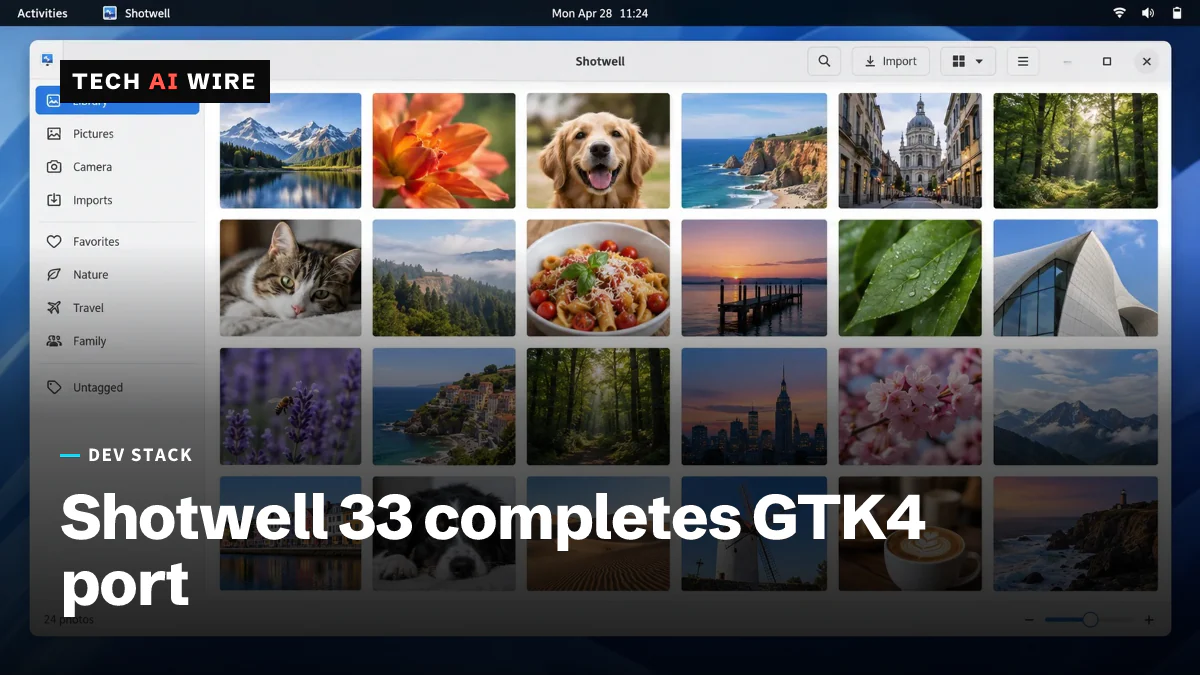Viewport: 1200px width, 675px height.
Task: Open the search tool in Shotwell header
Action: pos(824,61)
